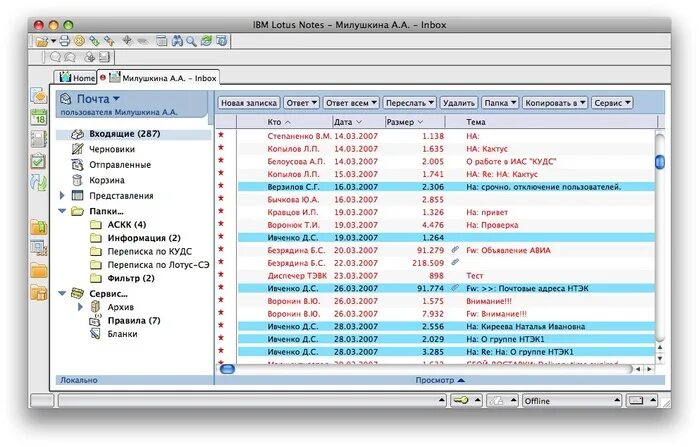The height and width of the screenshot is (447, 699).
Task: Open Calendar sidebar icon showing 18
Action: coord(39,118)
